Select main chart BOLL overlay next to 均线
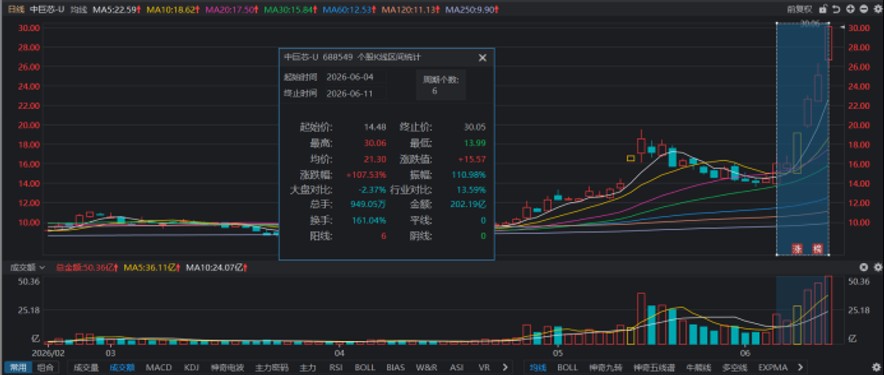The height and width of the screenshot is (375, 884). pyautogui.click(x=567, y=368)
